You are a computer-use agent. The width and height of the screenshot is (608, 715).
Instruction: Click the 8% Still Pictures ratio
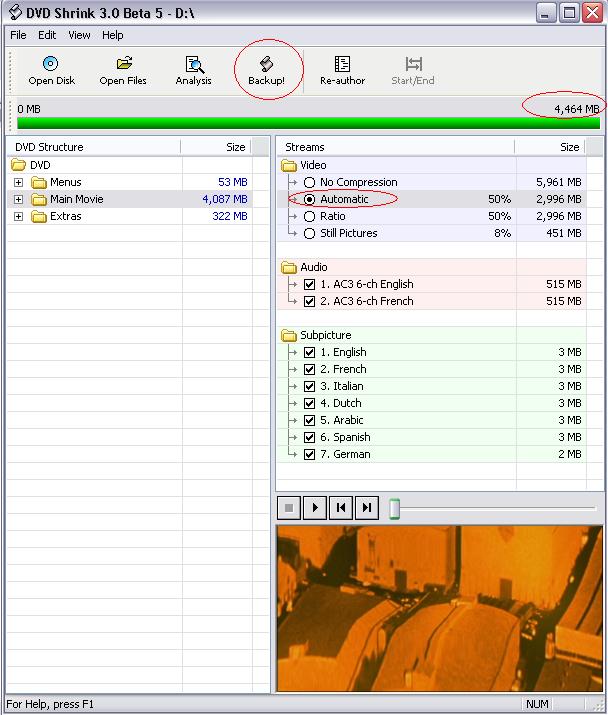[502, 233]
